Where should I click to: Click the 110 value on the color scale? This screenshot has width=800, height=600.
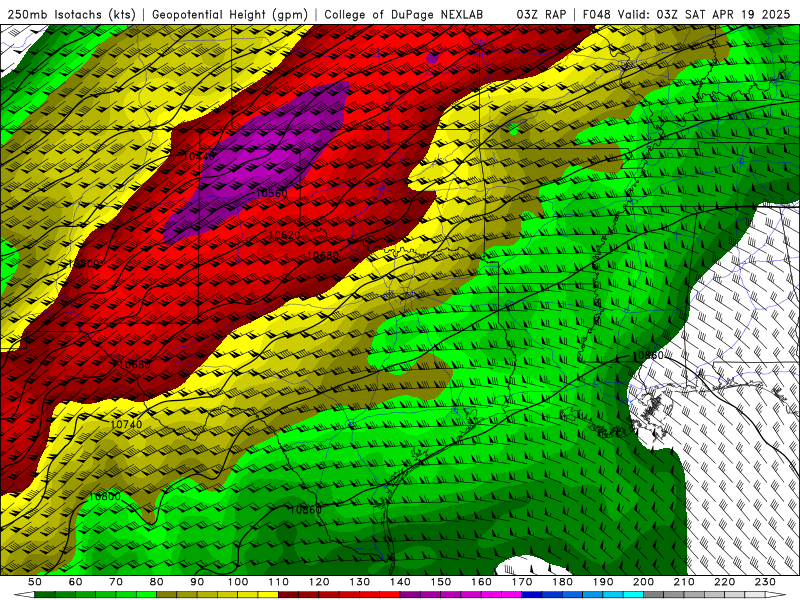279,582
